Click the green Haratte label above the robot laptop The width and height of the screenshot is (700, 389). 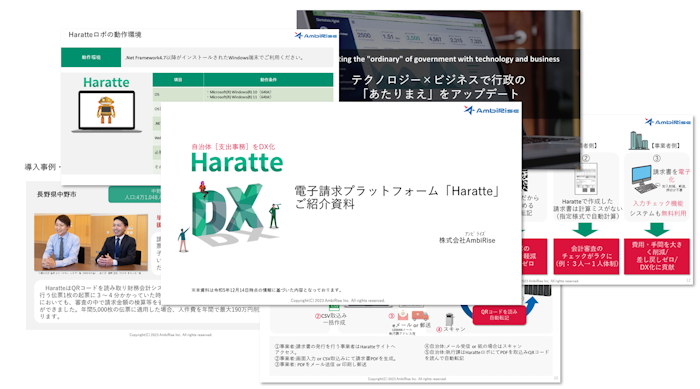coord(106,82)
